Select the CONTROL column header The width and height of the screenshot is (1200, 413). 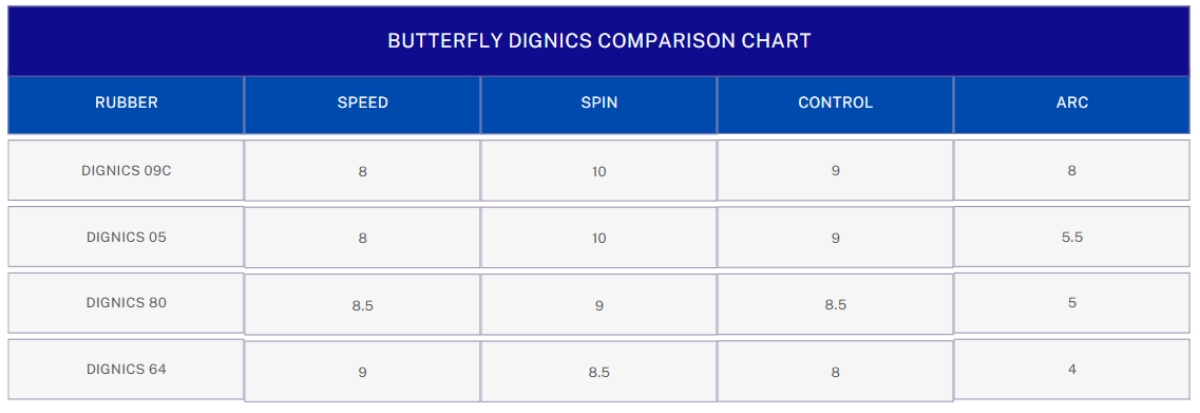[x=835, y=103]
